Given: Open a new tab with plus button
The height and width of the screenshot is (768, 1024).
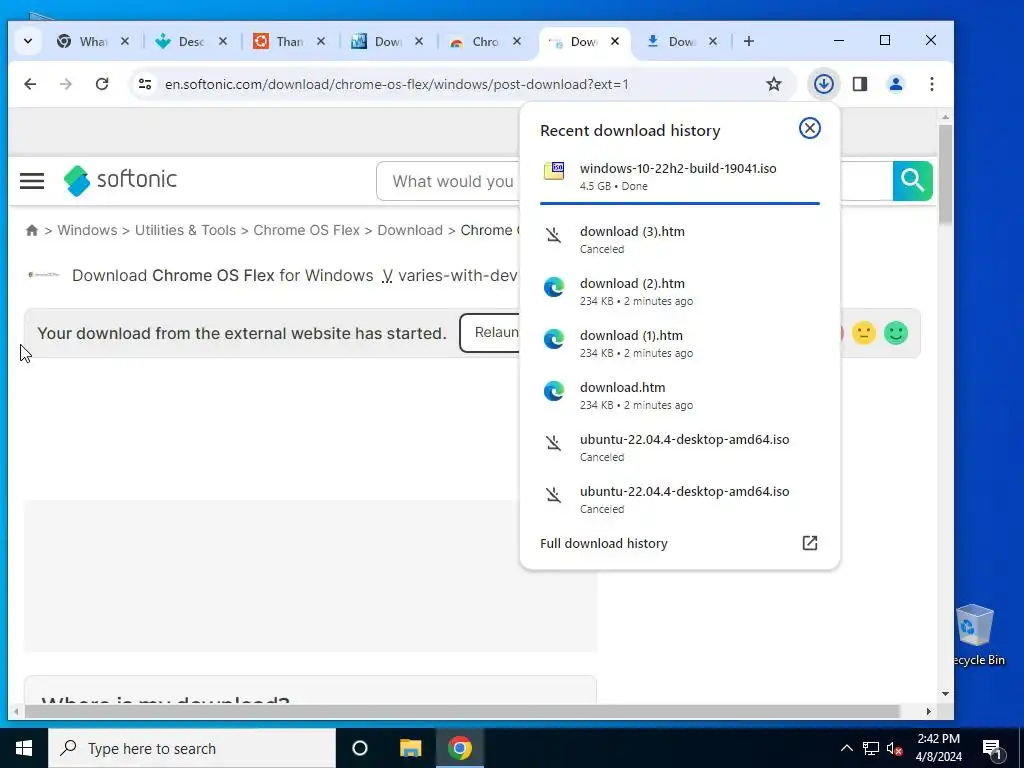Looking at the screenshot, I should 748,41.
